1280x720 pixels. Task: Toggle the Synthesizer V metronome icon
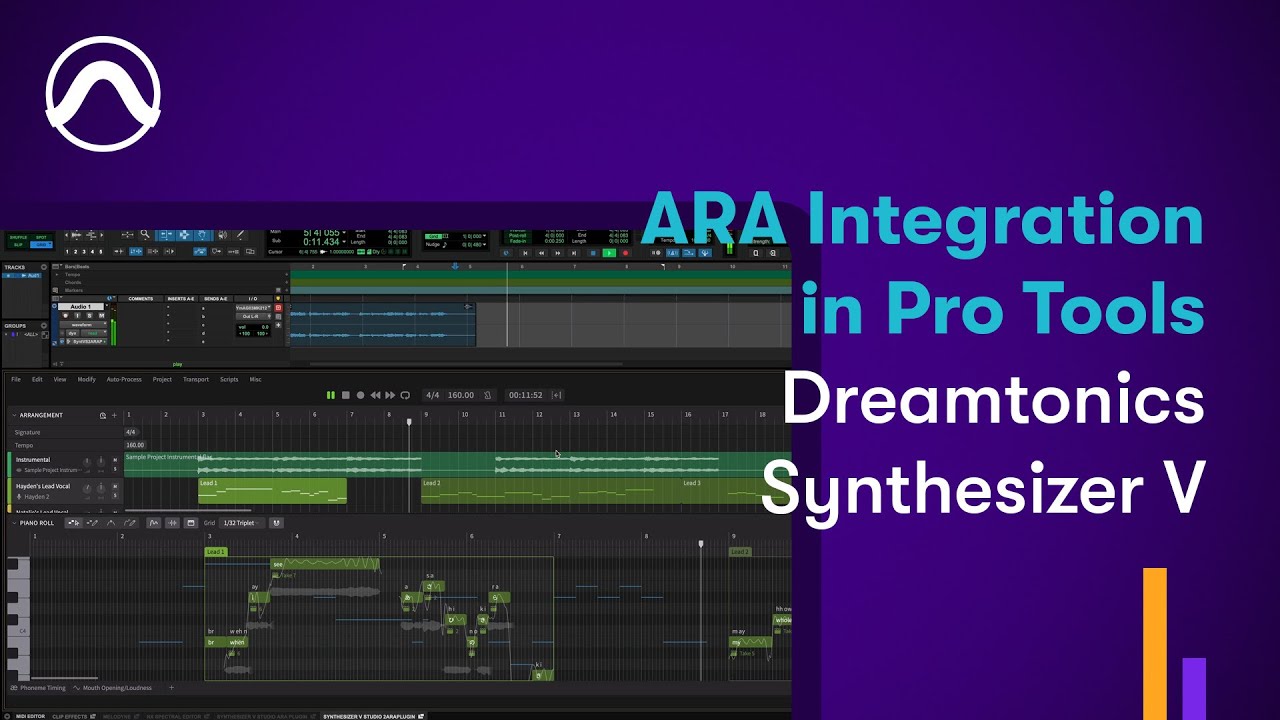(488, 395)
